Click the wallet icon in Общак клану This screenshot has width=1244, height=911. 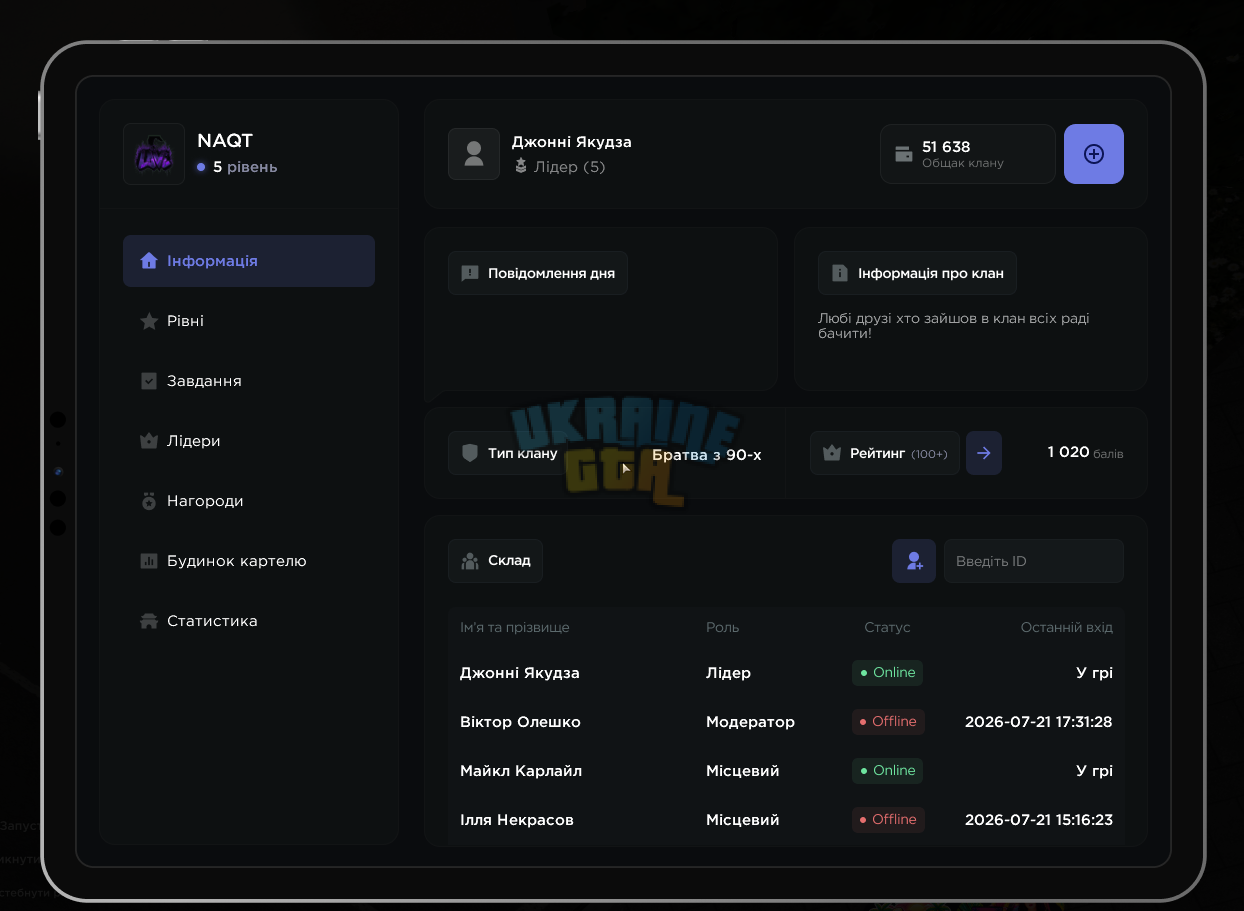[x=903, y=154]
